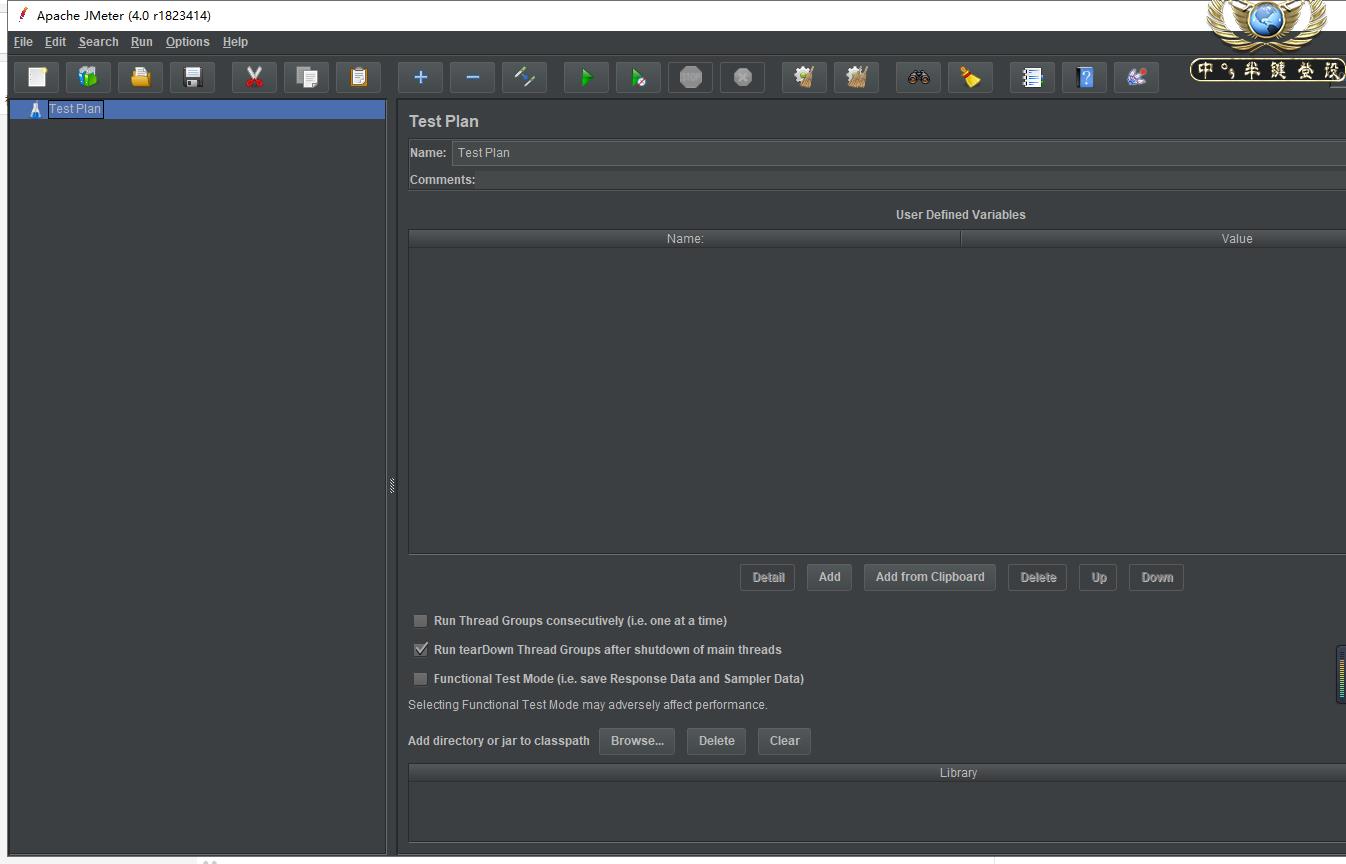Click the classpath Delete button
Viewport: 1346px width, 864px height.
tap(716, 741)
